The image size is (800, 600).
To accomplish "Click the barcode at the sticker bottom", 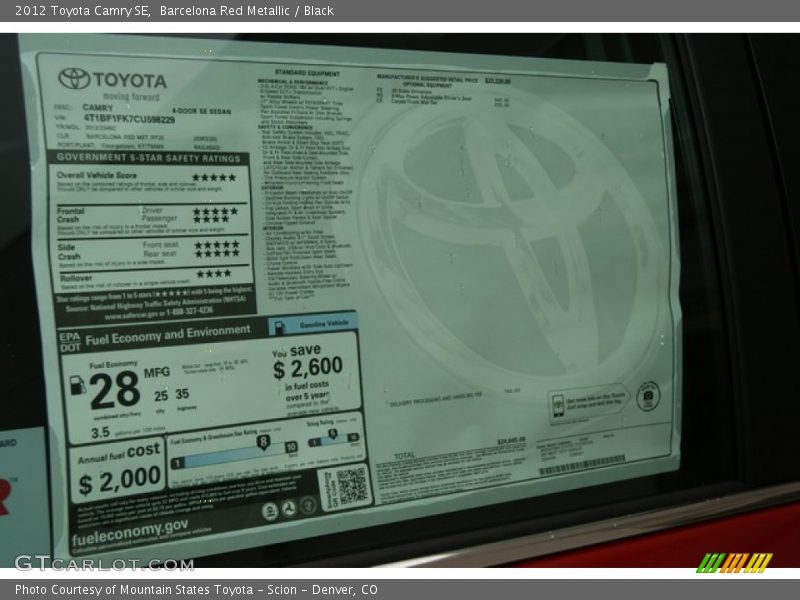I will coord(583,464).
